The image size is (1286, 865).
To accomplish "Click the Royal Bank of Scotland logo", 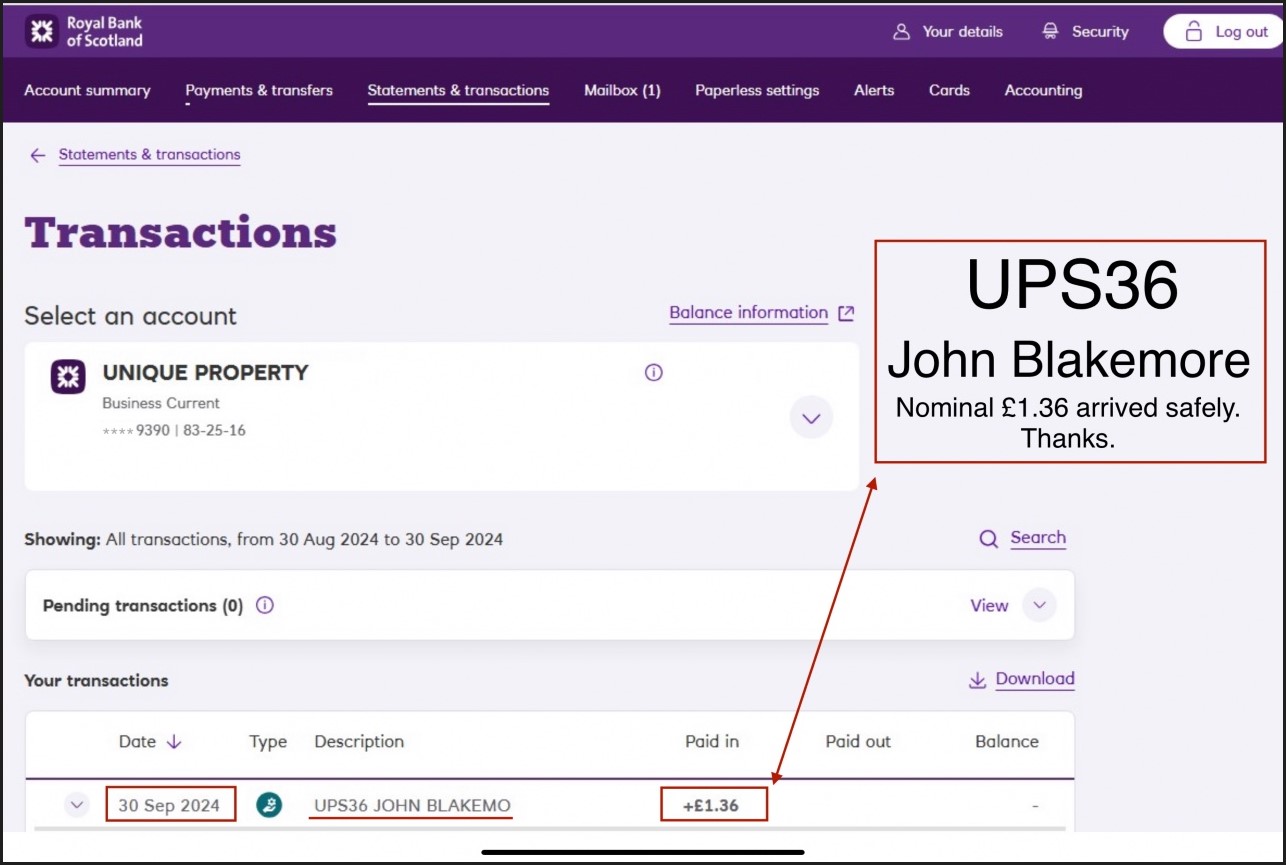I will point(85,32).
